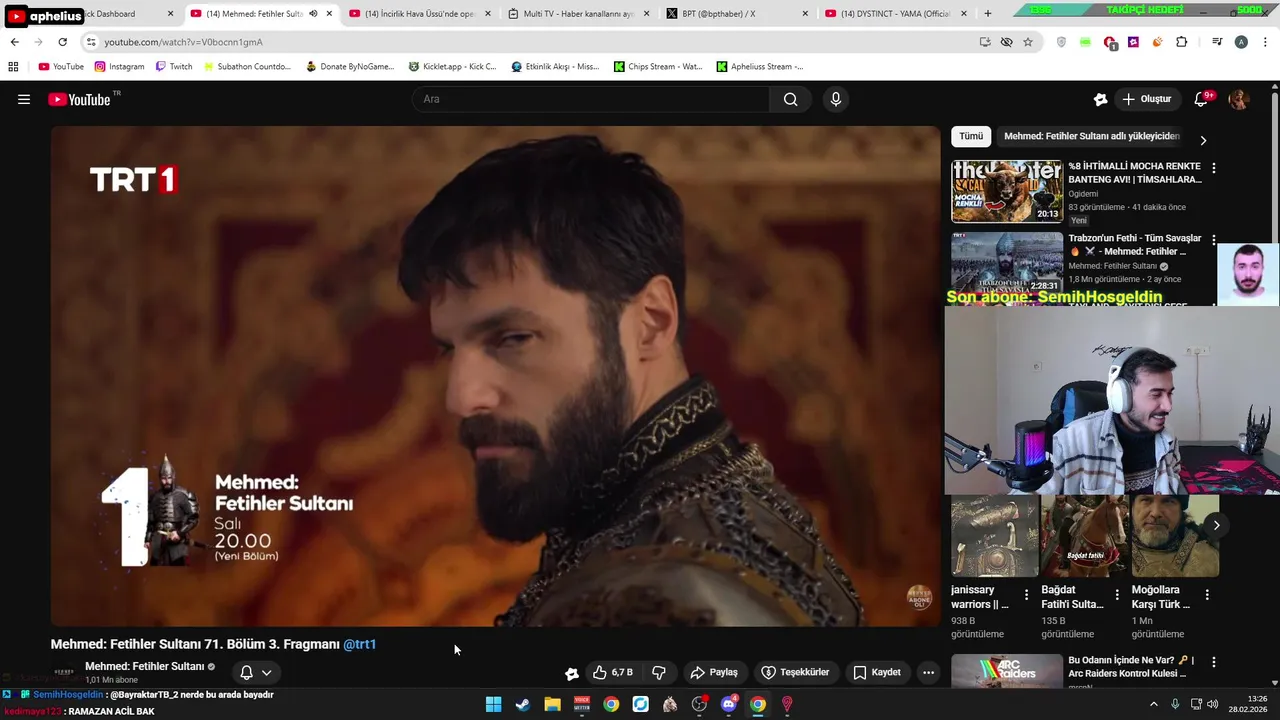
Task: Reload the page with the refresh icon
Action: (x=62, y=42)
